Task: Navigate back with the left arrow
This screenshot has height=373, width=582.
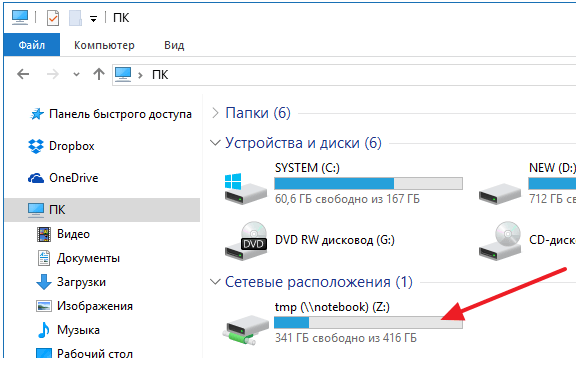Action: click(23, 74)
